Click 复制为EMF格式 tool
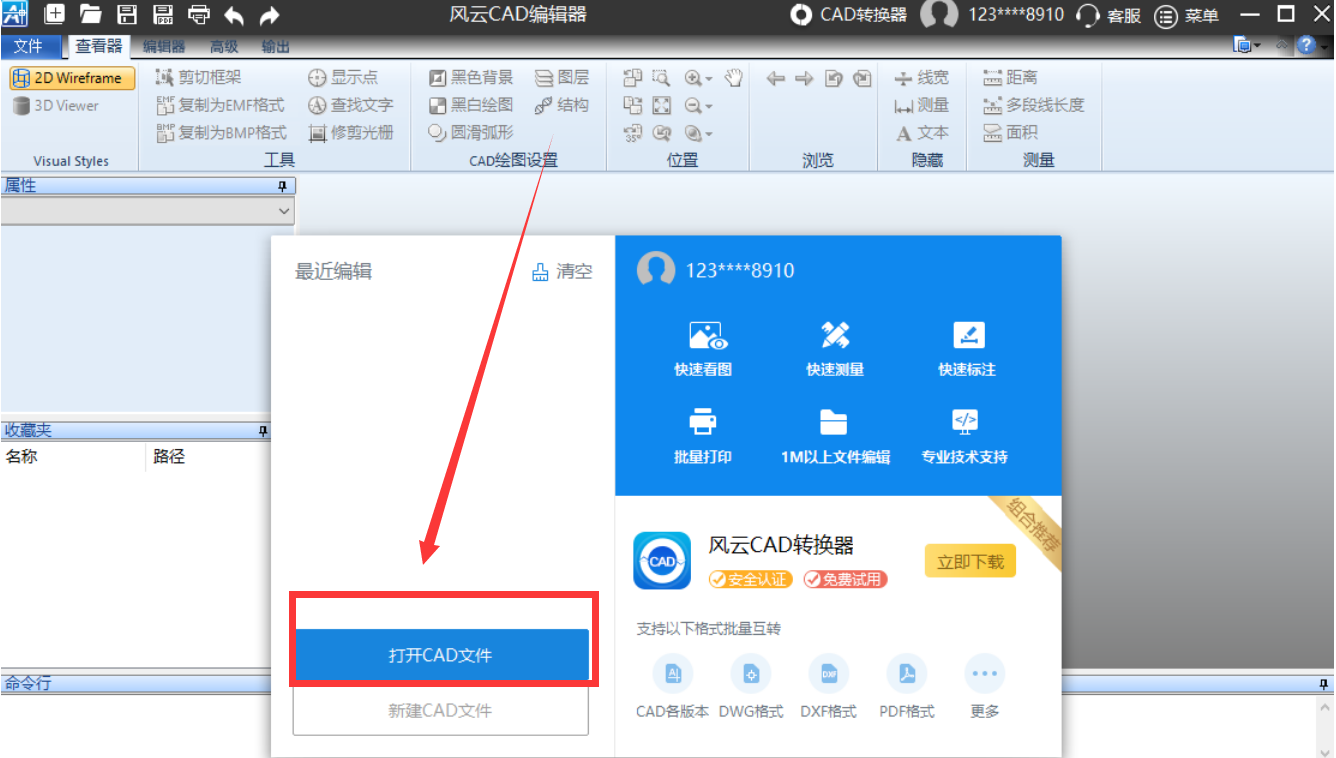 (220, 105)
